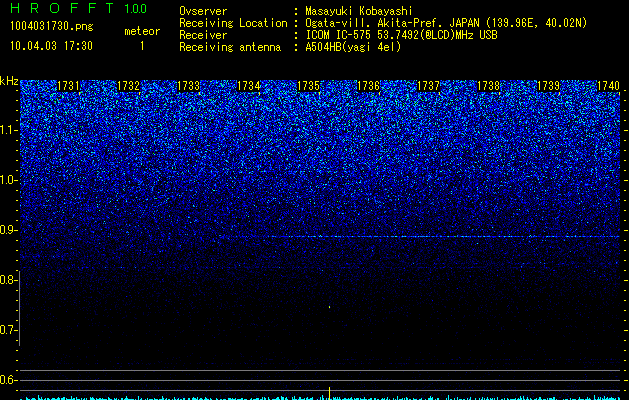Click the Ogata-vill. Akita-Pref. JAPAN location text
Screen dimensions: 629x400
(446, 23)
